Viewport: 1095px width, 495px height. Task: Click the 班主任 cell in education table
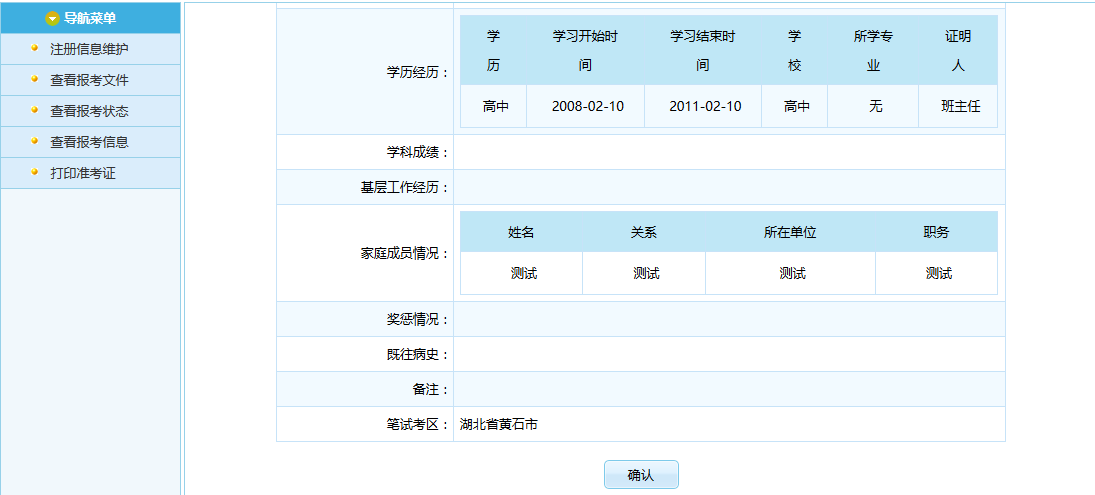click(x=958, y=106)
